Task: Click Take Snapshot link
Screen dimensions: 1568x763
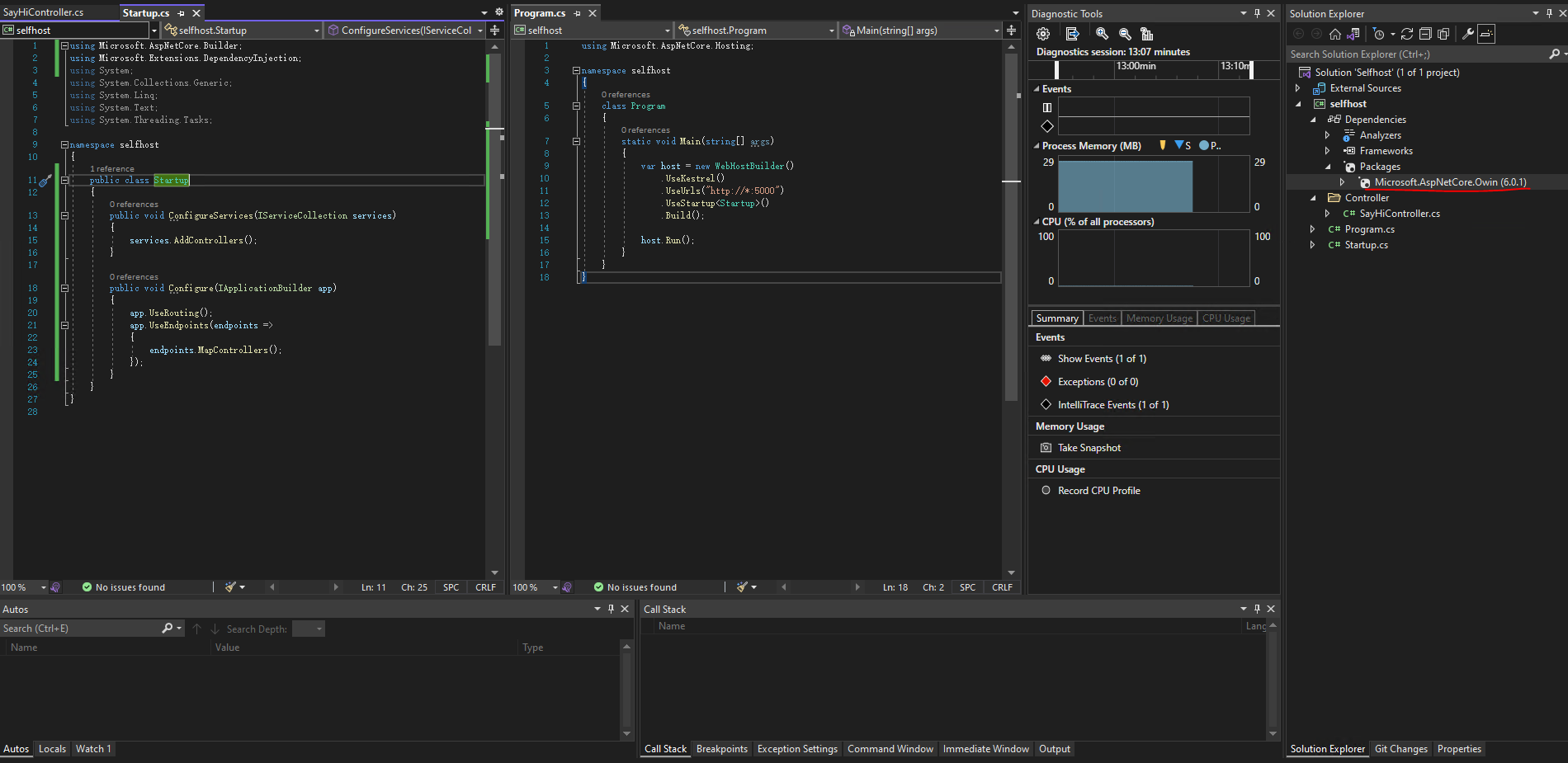Action: (x=1089, y=448)
